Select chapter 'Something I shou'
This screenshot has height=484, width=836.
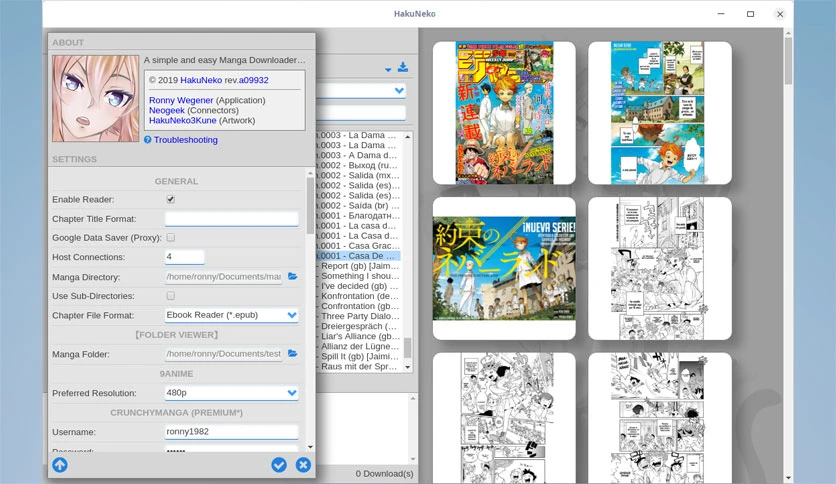[x=358, y=276]
